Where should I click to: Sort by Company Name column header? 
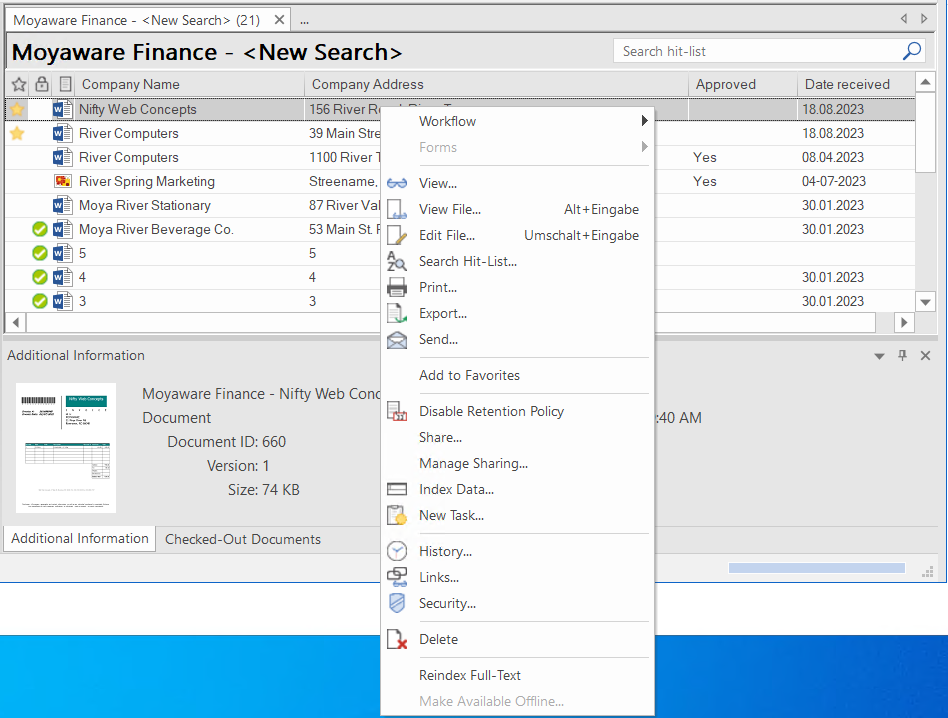[190, 84]
